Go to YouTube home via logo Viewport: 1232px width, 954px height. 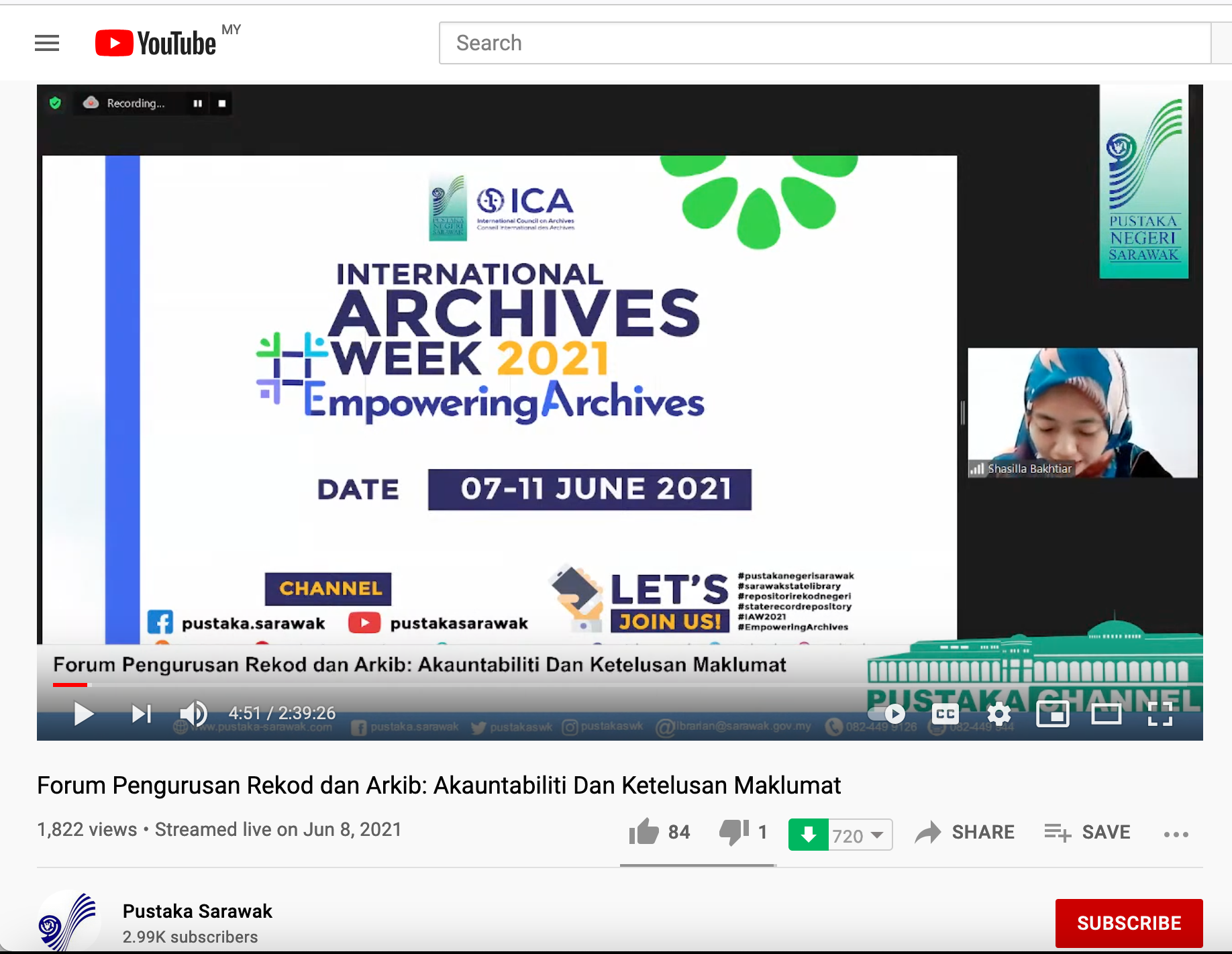(156, 43)
